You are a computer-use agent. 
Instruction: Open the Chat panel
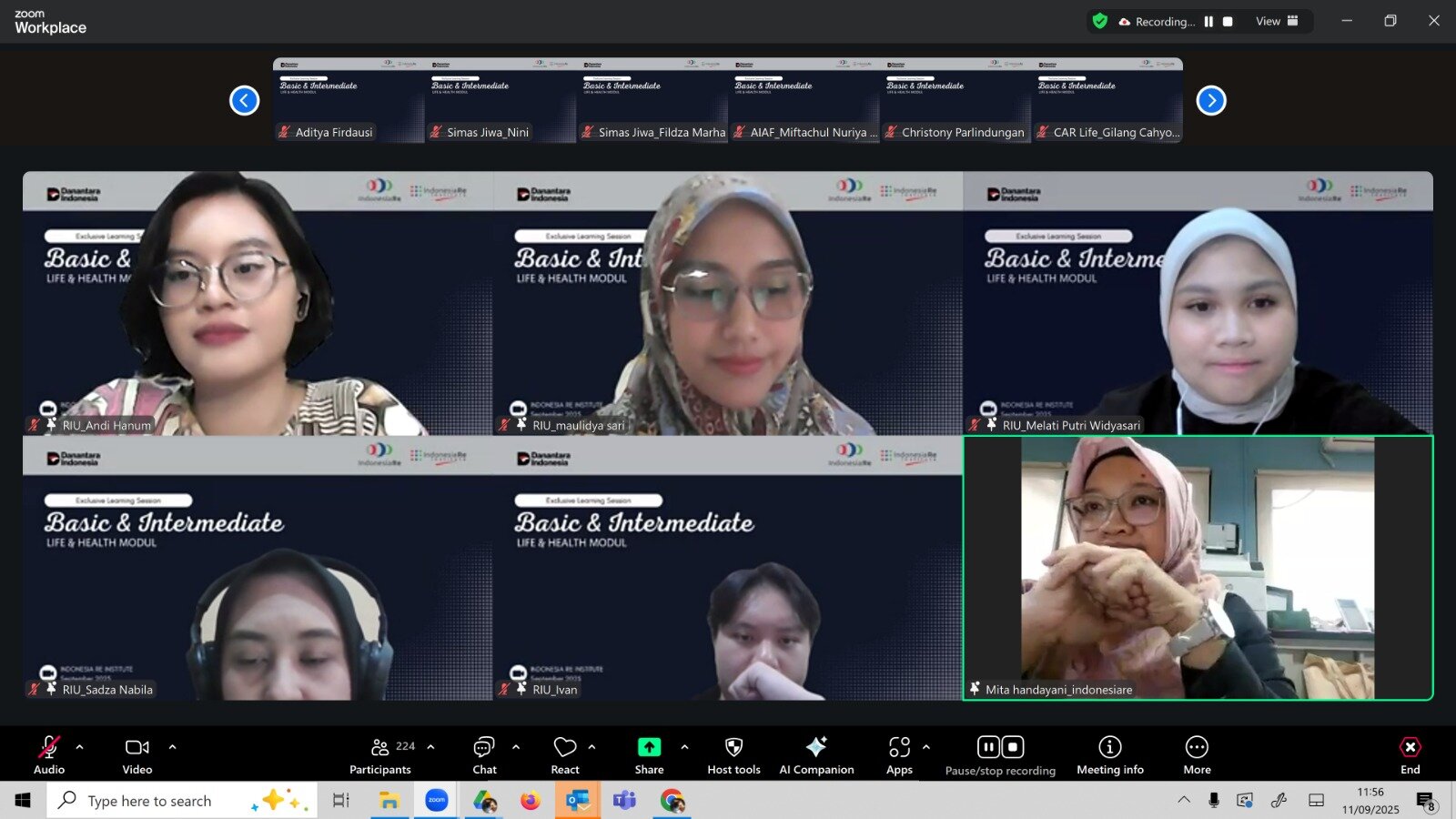(x=484, y=754)
